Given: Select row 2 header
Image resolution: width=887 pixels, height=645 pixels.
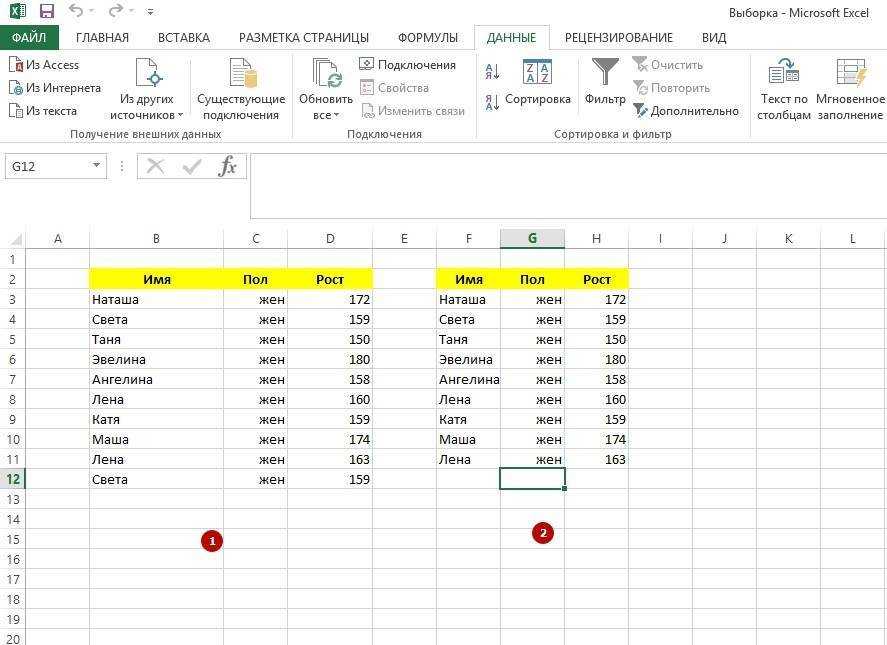Looking at the screenshot, I should pos(12,280).
